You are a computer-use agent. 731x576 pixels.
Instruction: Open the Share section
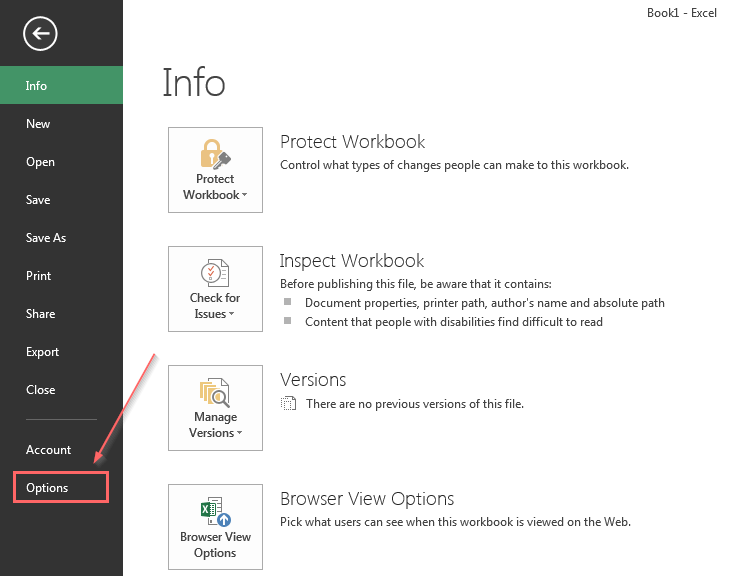pyautogui.click(x=40, y=314)
